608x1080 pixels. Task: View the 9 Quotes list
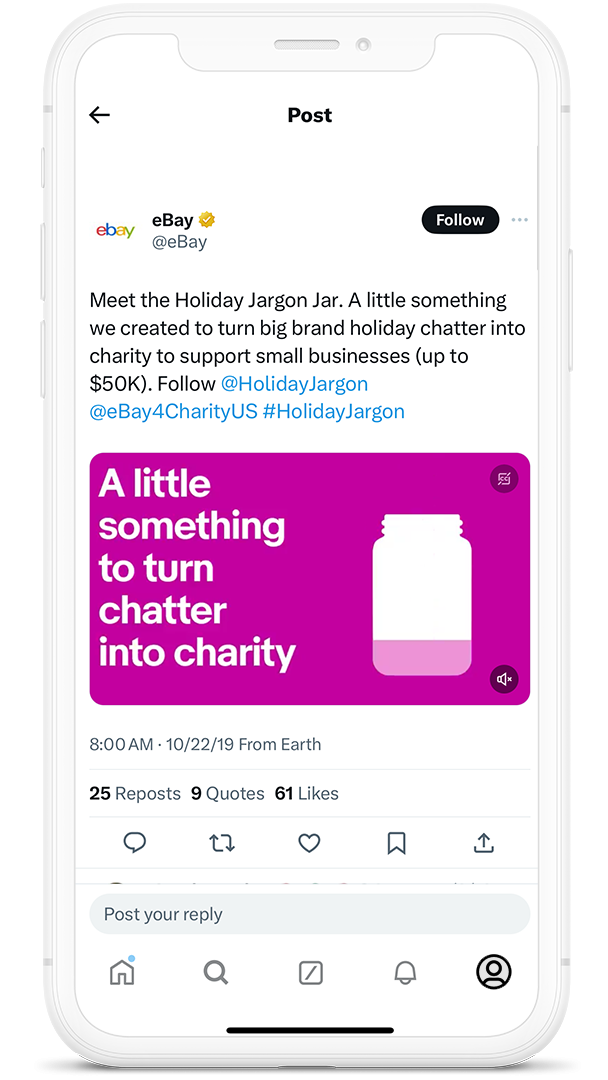click(228, 793)
